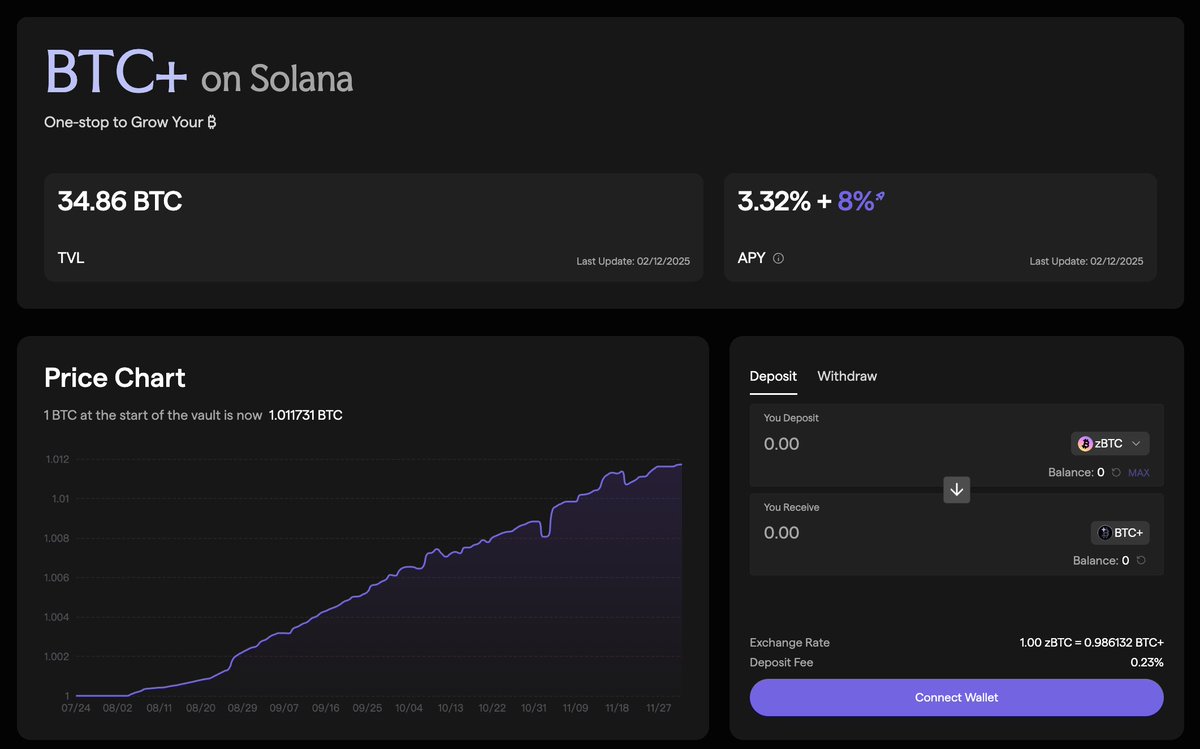
Task: Click the Exchange Rate label
Action: click(790, 642)
